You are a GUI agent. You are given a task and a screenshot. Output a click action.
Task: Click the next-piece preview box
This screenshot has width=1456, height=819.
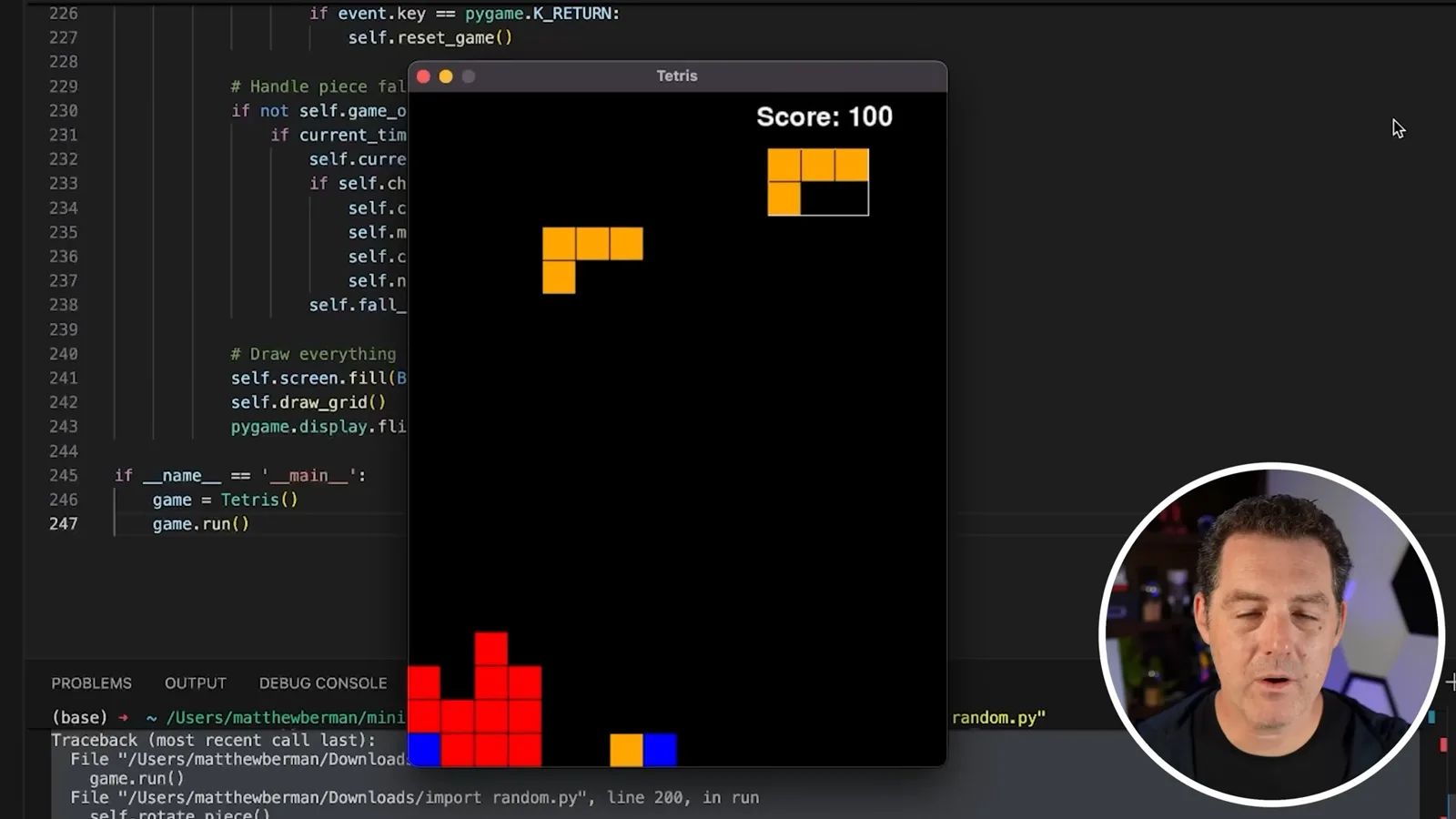pos(818,182)
